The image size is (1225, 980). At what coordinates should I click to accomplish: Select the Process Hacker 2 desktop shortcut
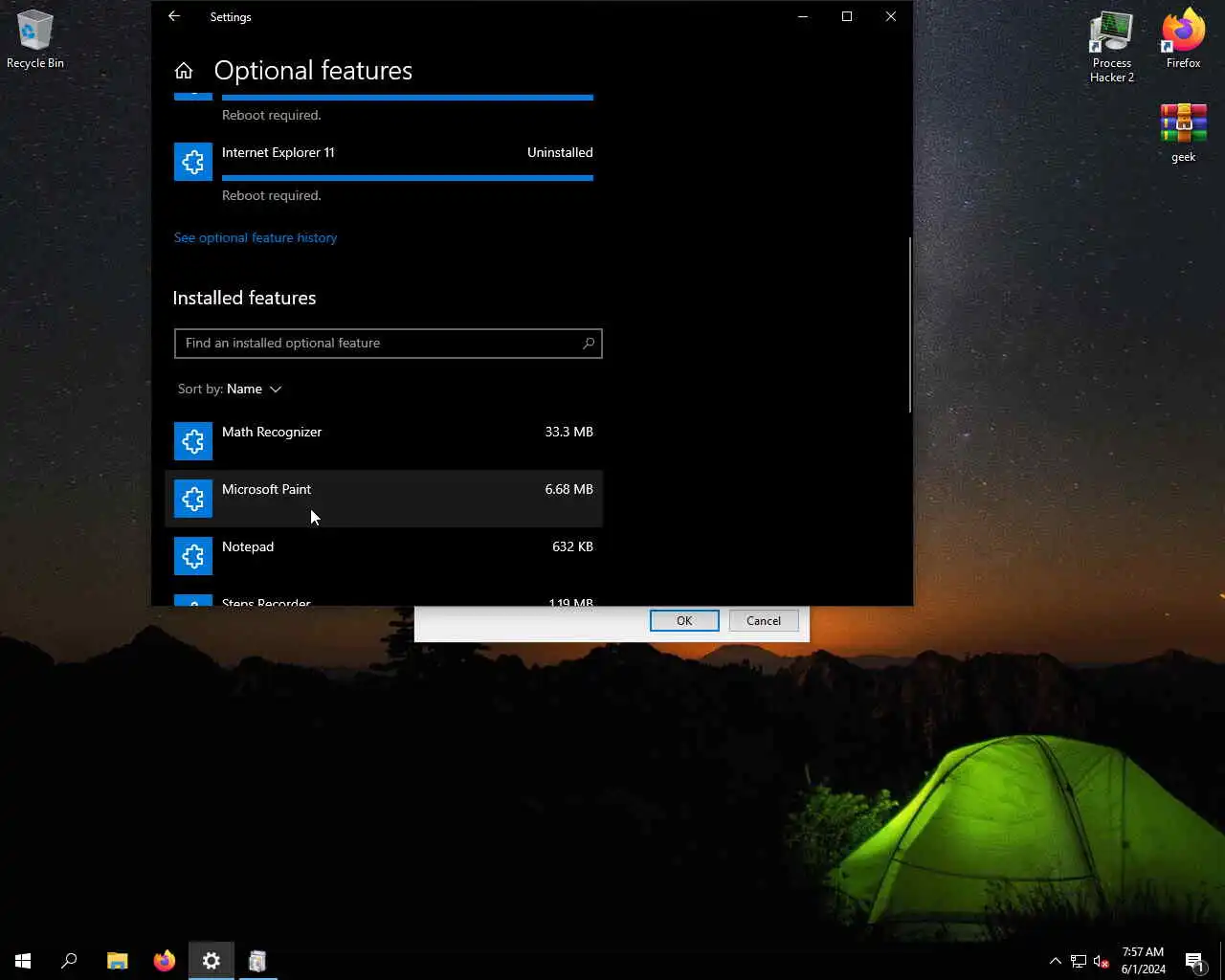pyautogui.click(x=1112, y=47)
